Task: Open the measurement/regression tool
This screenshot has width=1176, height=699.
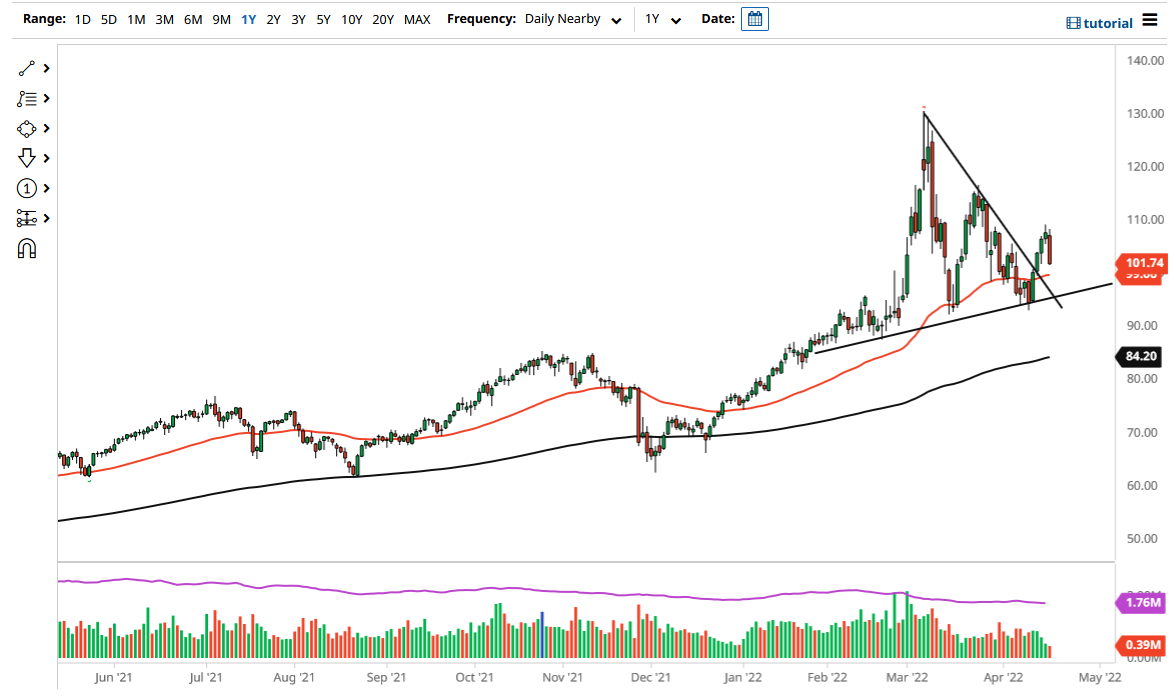Action: 27,218
